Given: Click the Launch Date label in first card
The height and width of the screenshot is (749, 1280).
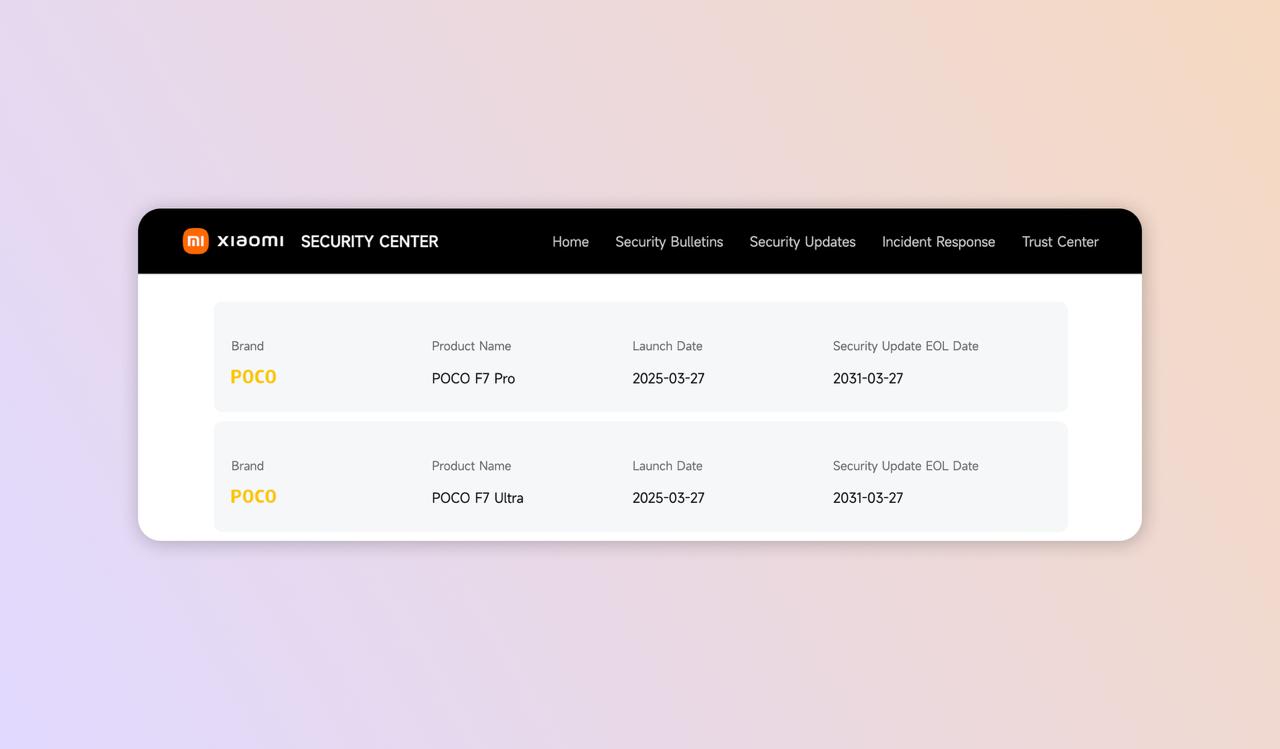Looking at the screenshot, I should pyautogui.click(x=667, y=346).
